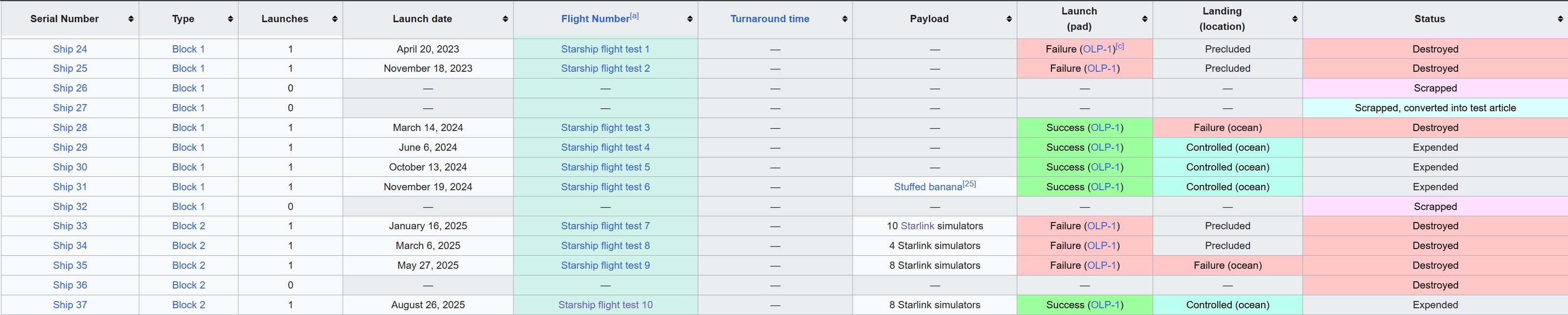Screen dimensions: 1568x315
Task: Open Starship flight test 10 link
Action: pyautogui.click(x=605, y=305)
